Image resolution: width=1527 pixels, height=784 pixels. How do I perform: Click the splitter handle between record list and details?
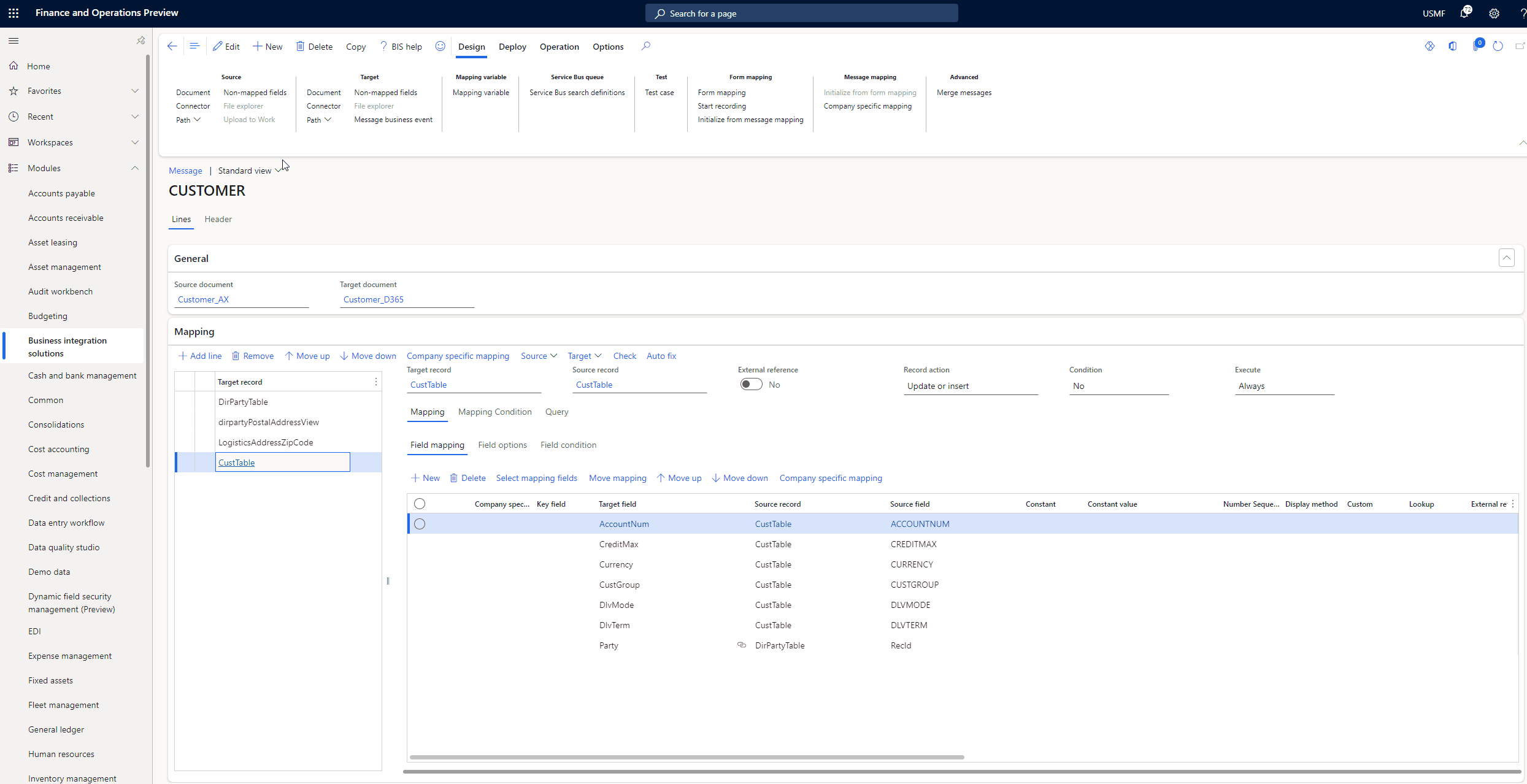click(388, 580)
